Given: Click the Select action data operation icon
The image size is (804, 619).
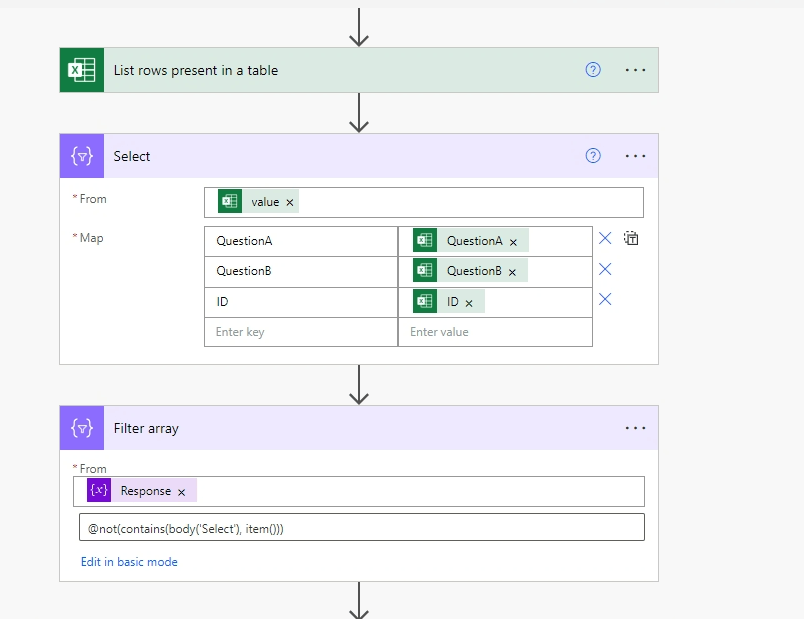Looking at the screenshot, I should (x=82, y=156).
